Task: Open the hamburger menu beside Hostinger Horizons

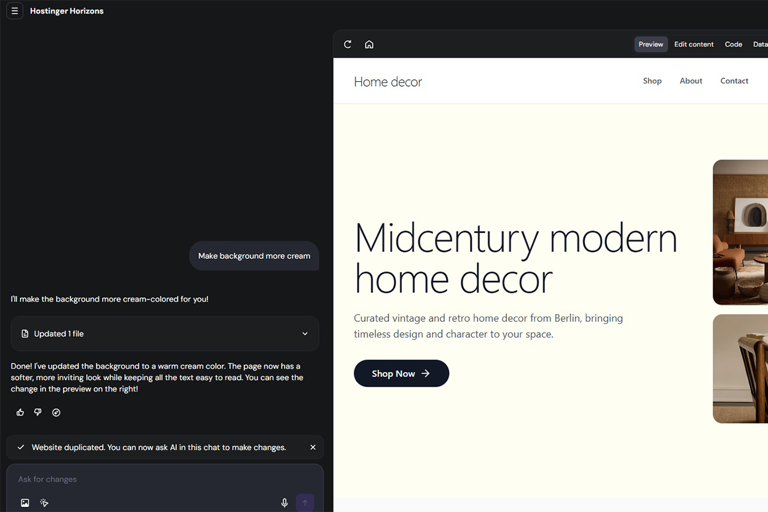Action: click(x=15, y=11)
